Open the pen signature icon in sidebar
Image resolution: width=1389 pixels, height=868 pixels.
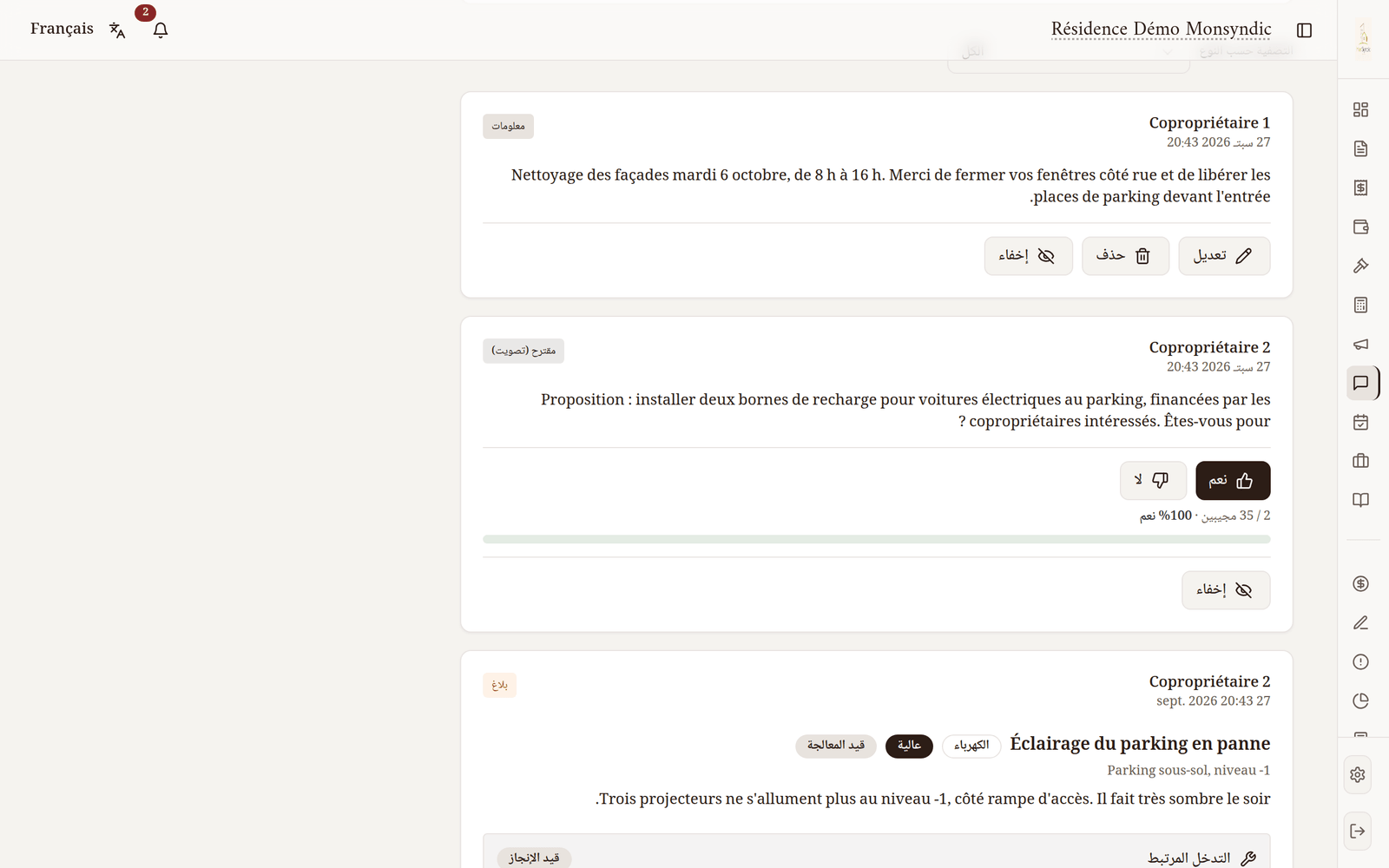coord(1360,622)
